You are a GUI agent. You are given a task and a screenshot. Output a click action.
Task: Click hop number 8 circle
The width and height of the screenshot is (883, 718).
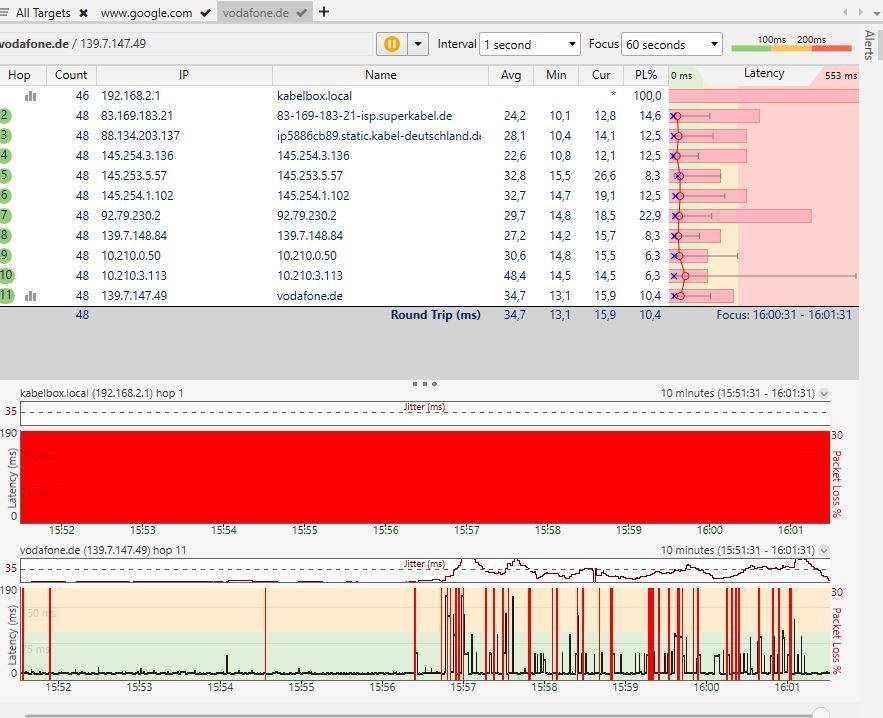5,235
